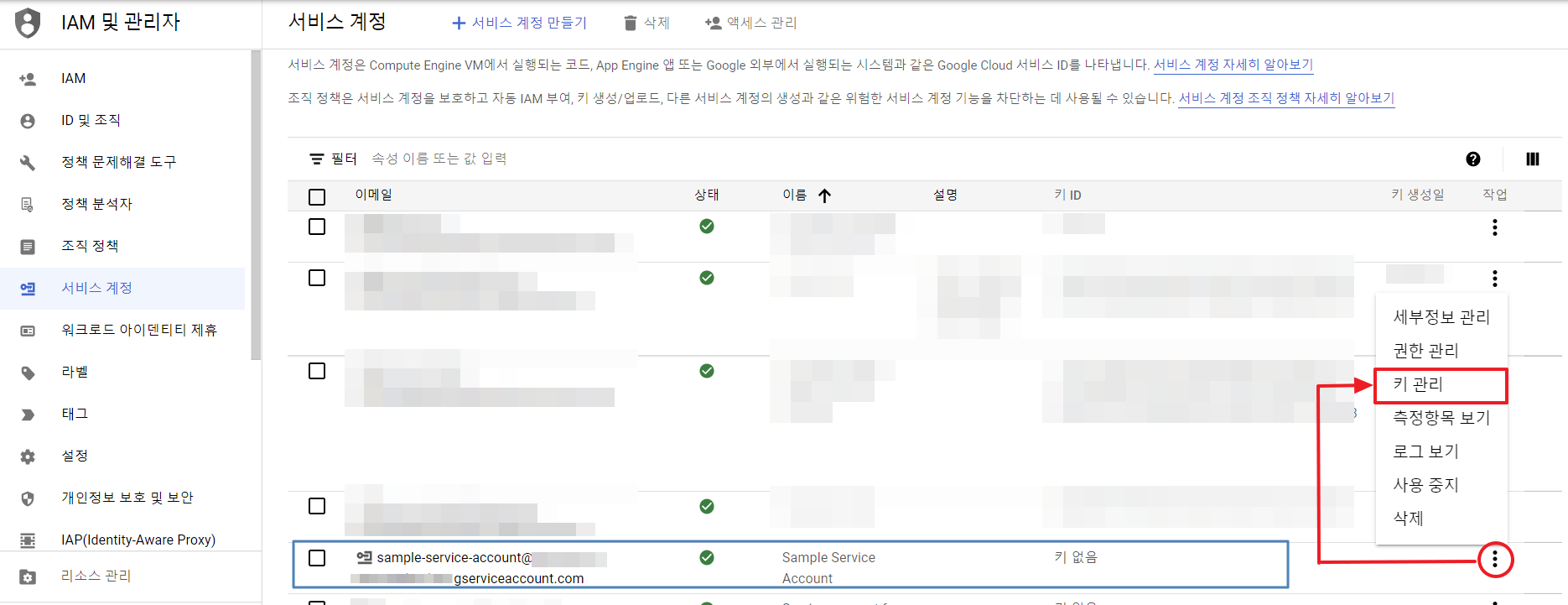Click the help question mark icon
Image resolution: width=1568 pixels, height=605 pixels.
pyautogui.click(x=1472, y=159)
